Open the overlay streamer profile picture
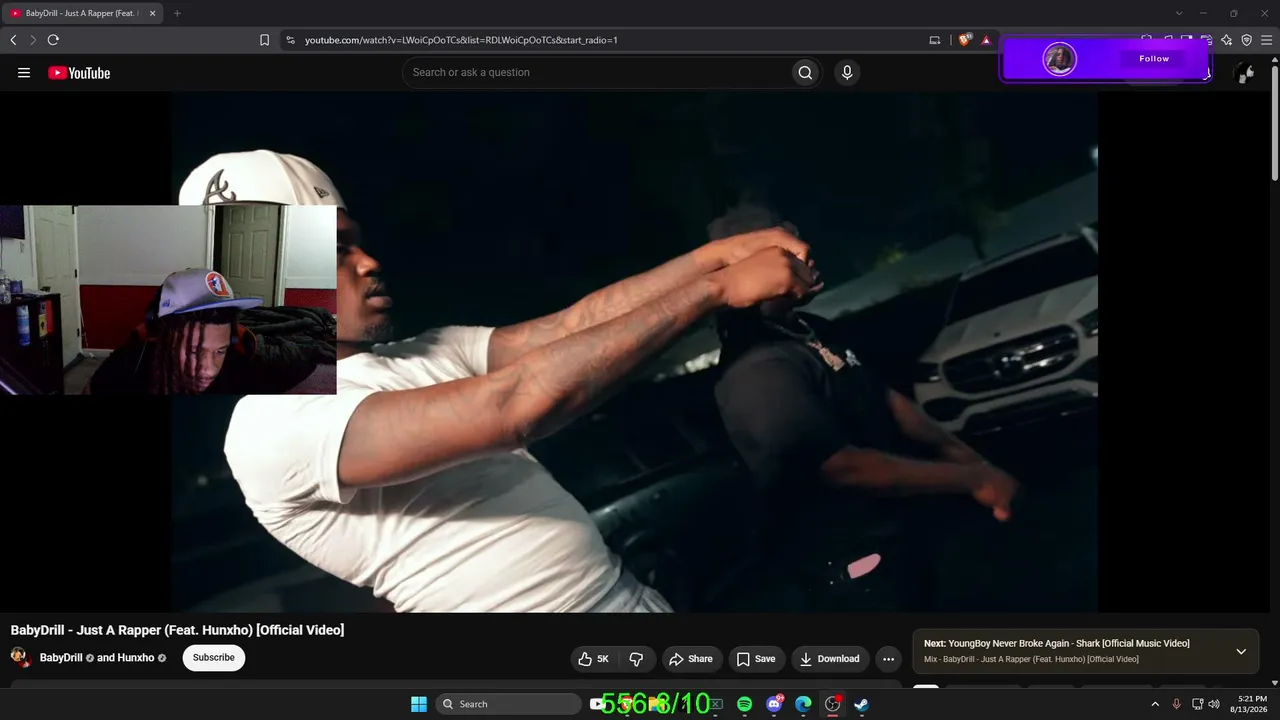The height and width of the screenshot is (720, 1280). 1059,59
